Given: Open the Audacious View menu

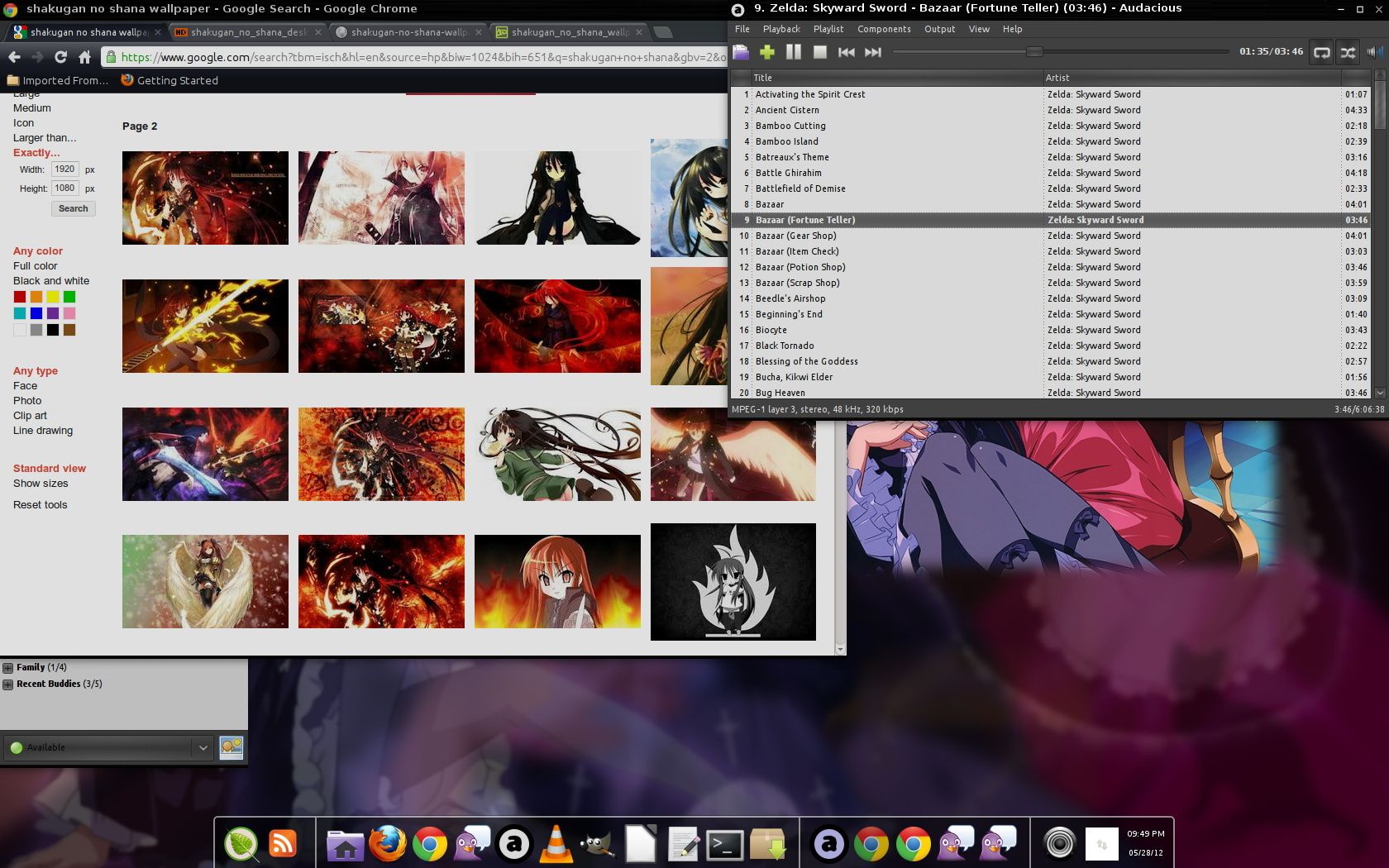Looking at the screenshot, I should pyautogui.click(x=979, y=29).
